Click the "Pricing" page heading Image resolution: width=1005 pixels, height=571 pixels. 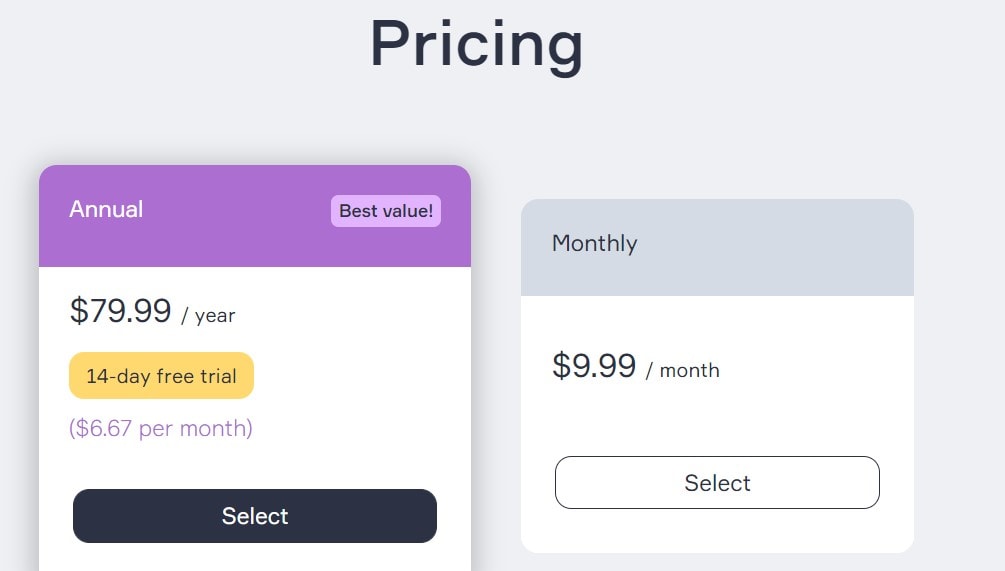click(476, 44)
